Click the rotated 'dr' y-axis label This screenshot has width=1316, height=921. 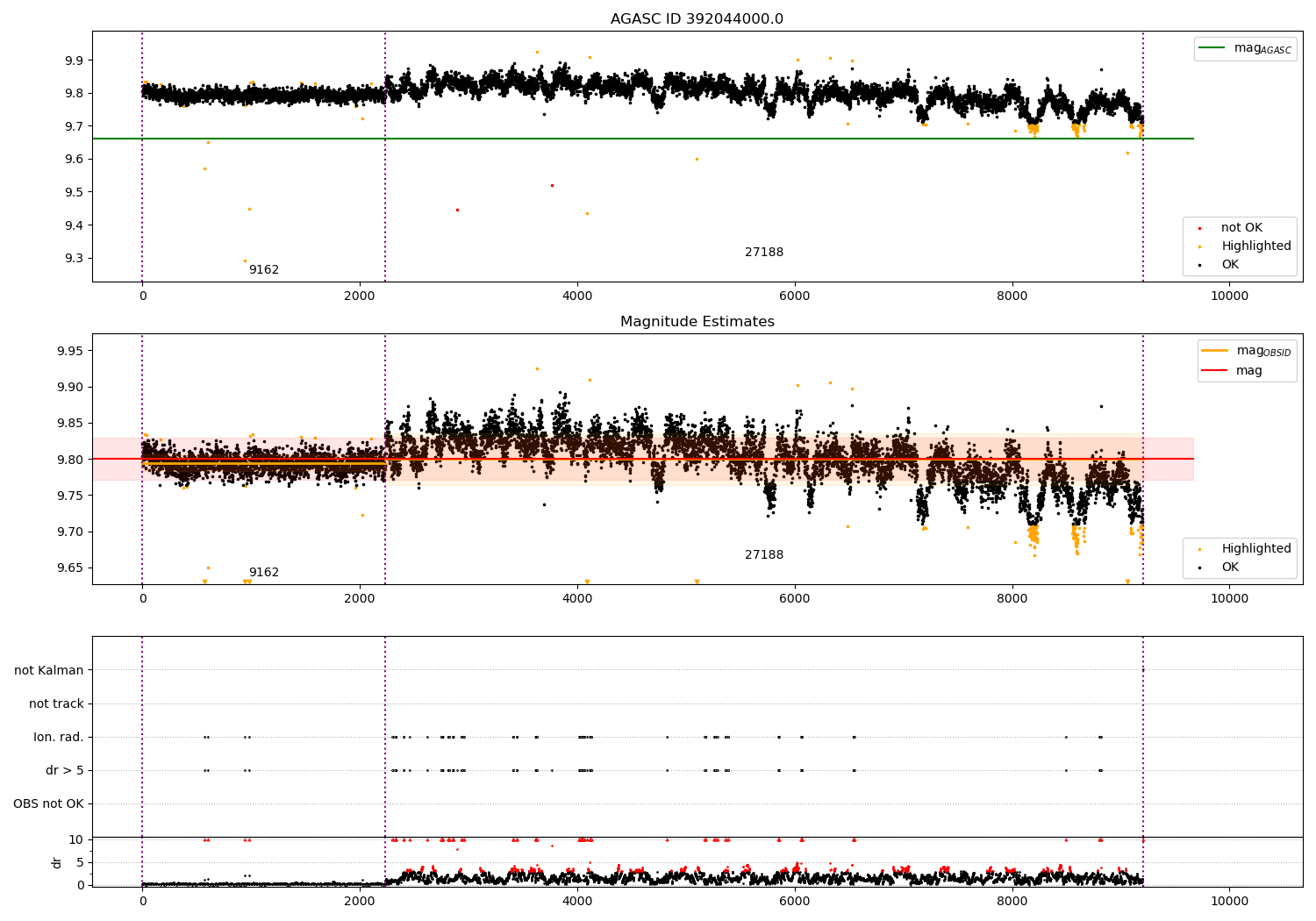point(57,863)
